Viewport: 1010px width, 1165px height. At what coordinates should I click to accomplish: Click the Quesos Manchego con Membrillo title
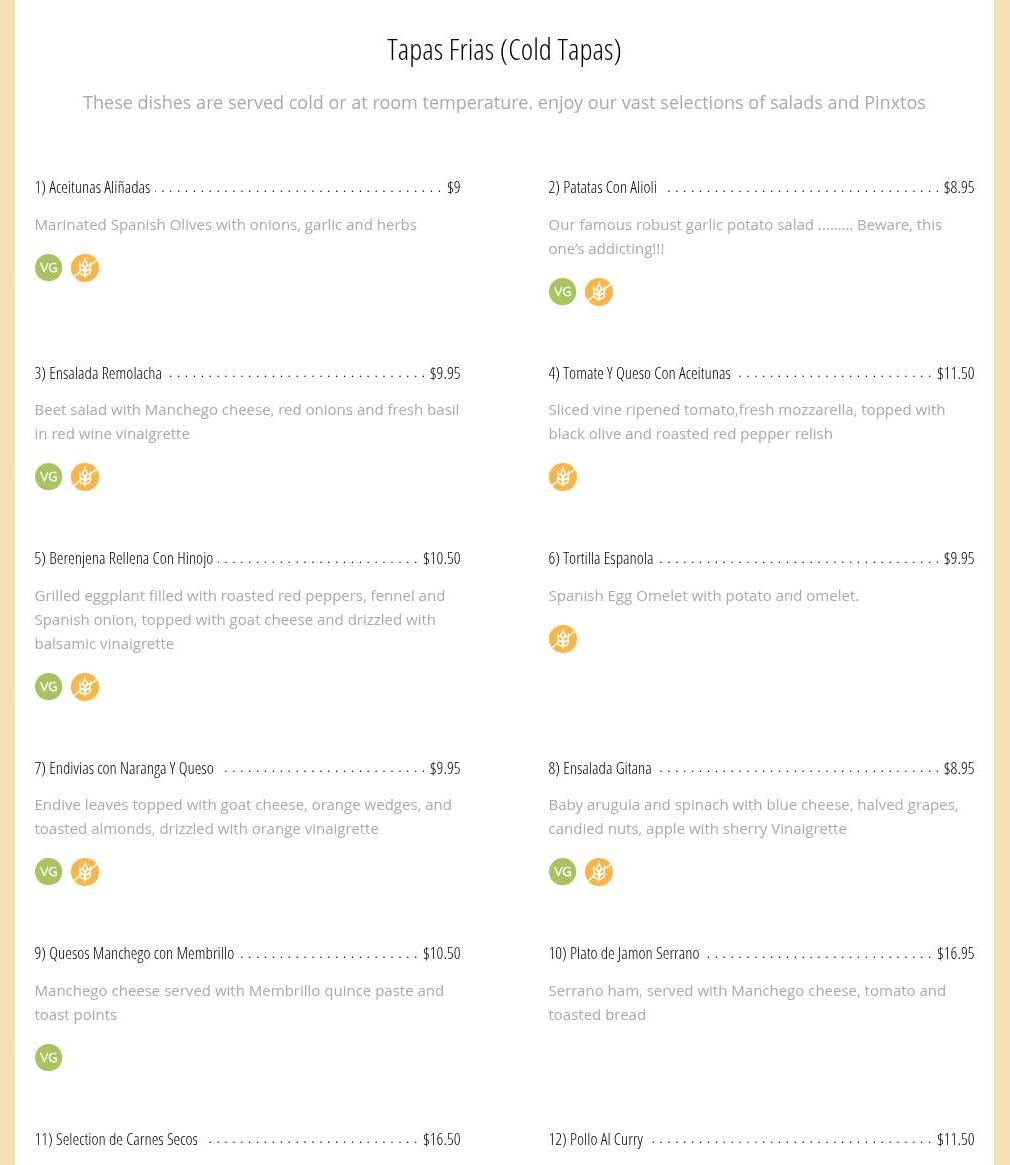(134, 953)
